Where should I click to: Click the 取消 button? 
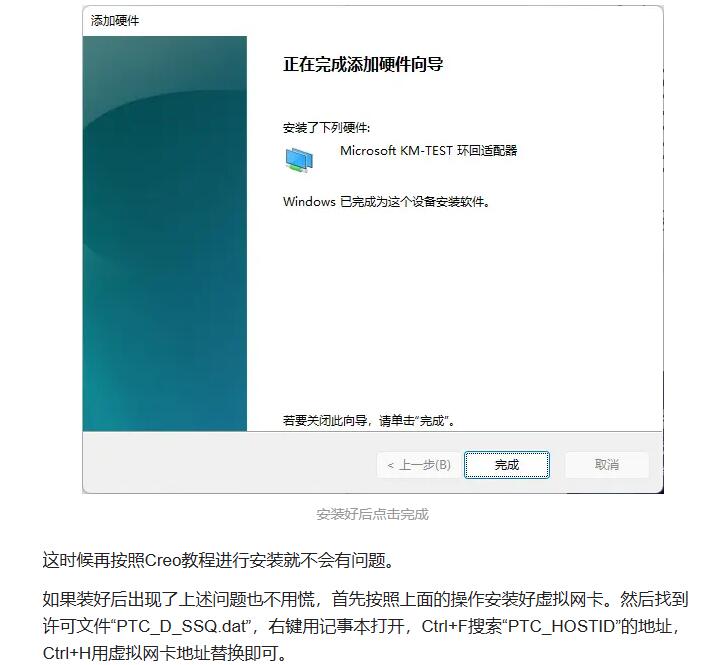click(606, 465)
